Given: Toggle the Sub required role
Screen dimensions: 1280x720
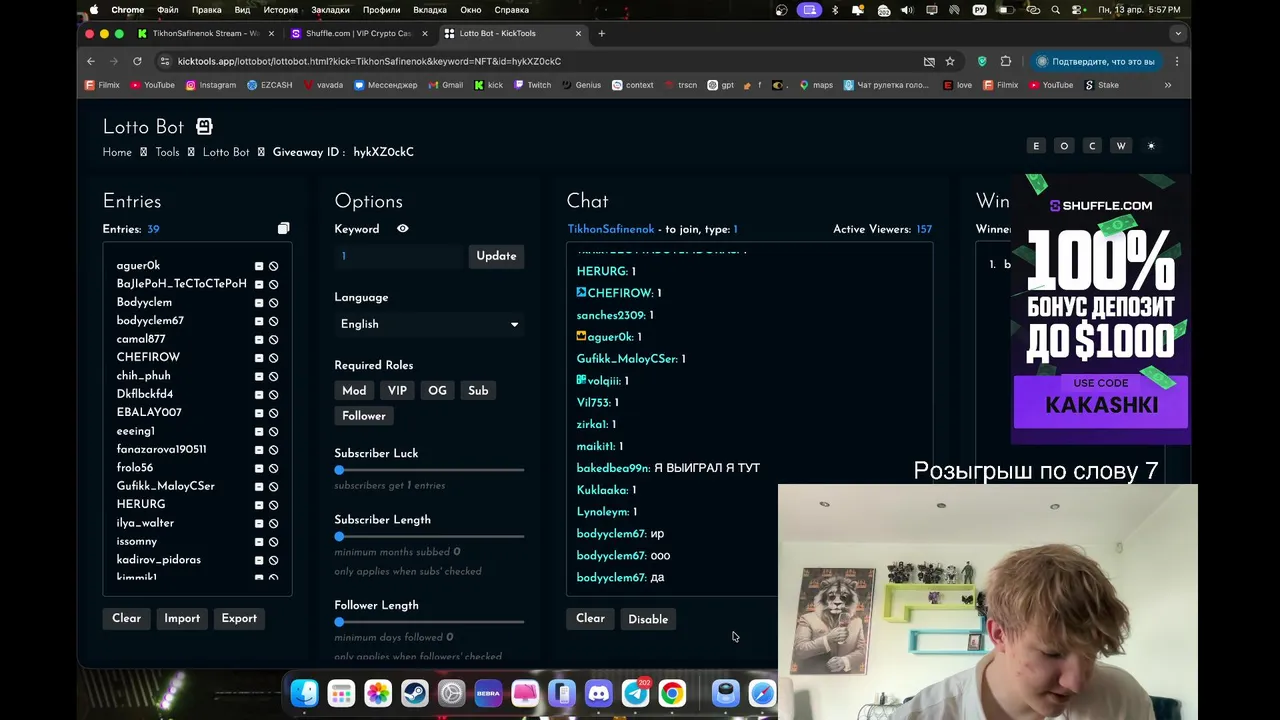Looking at the screenshot, I should (478, 391).
